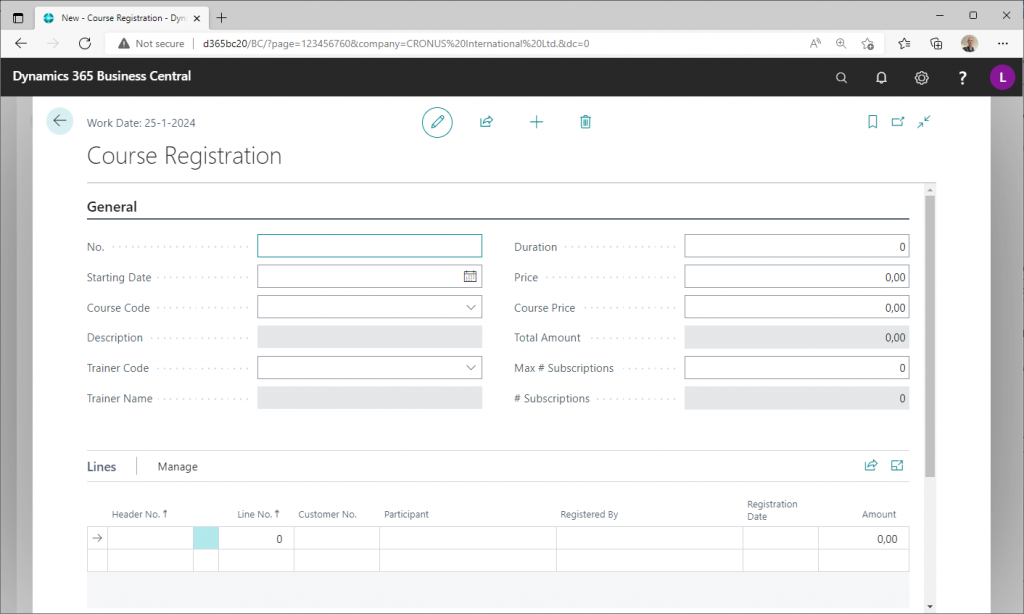This screenshot has height=614, width=1024.
Task: Sort lines by Line No. column
Action: [x=259, y=514]
